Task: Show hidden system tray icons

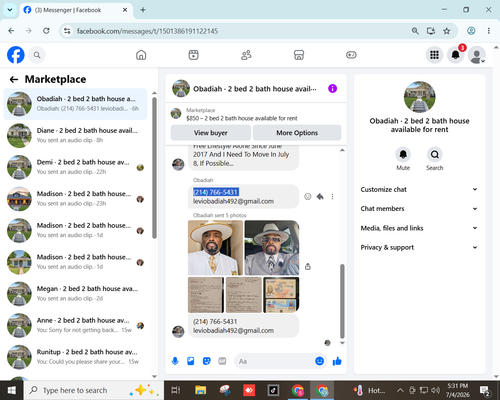Action: tap(400, 390)
